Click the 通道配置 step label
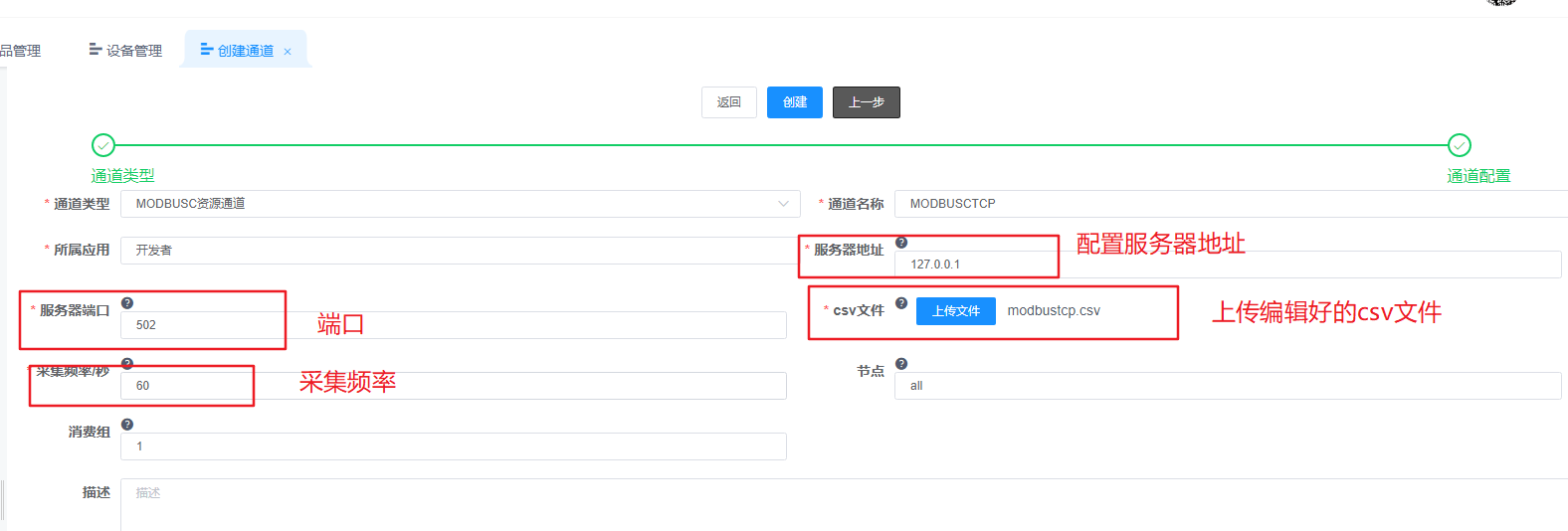 point(1478,176)
